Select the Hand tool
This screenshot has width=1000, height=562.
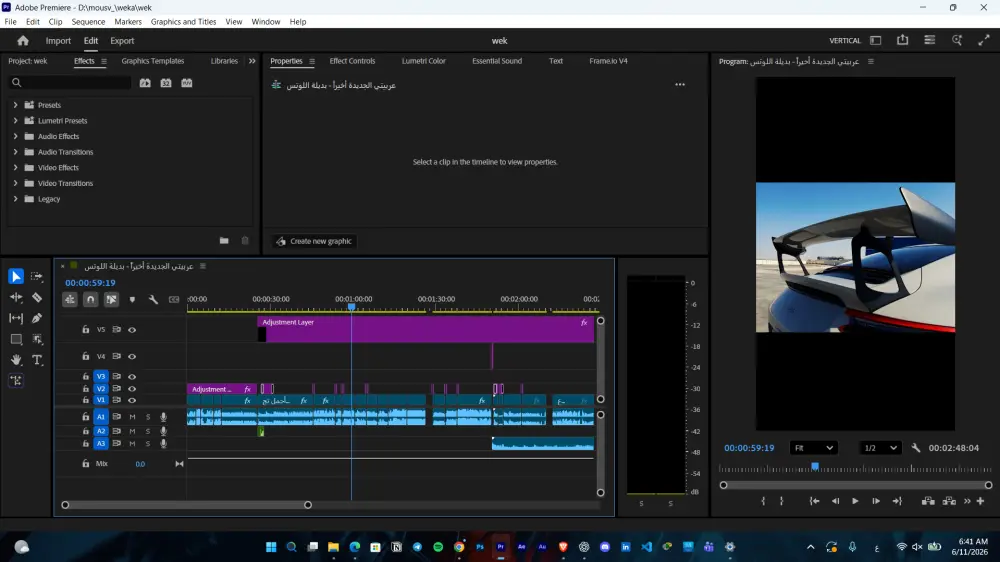pos(16,360)
